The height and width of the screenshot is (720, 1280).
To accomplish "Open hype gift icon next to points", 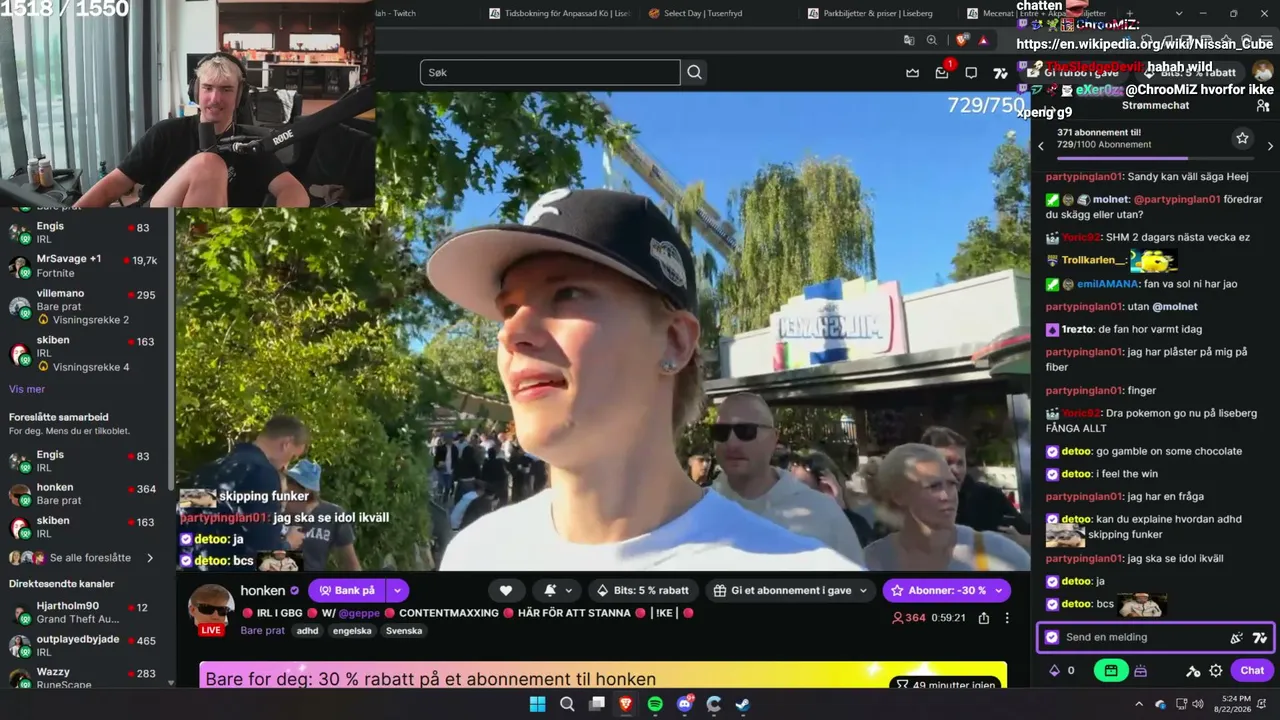I will point(1140,671).
